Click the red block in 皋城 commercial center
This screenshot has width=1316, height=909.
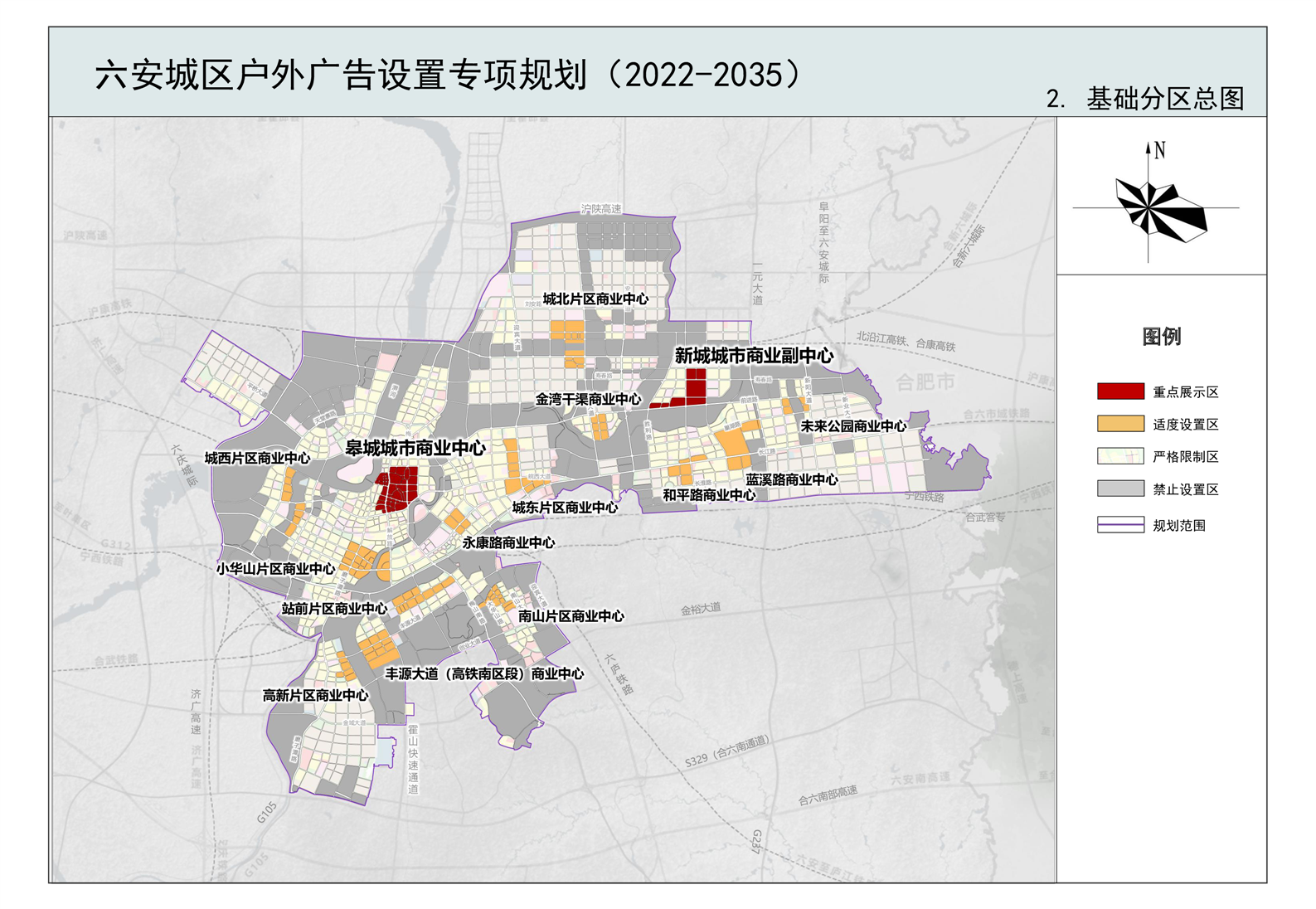click(x=398, y=488)
